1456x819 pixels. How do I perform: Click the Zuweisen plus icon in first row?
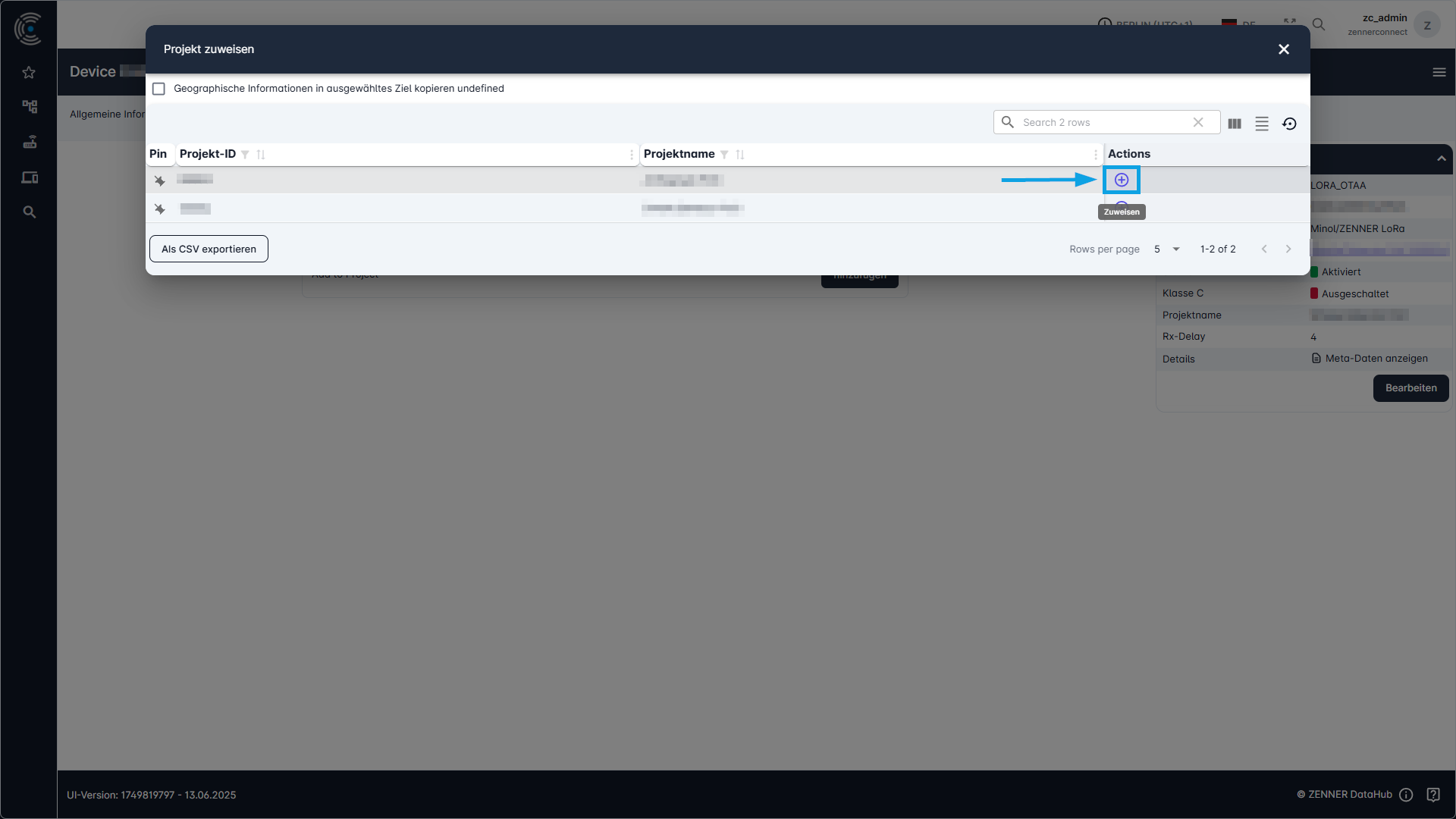click(x=1122, y=180)
